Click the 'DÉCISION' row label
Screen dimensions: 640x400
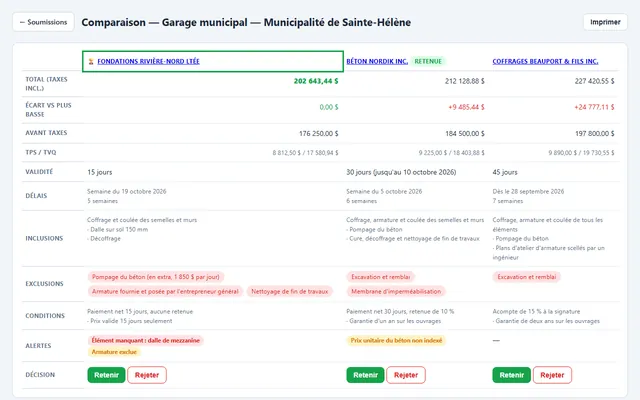coord(40,375)
